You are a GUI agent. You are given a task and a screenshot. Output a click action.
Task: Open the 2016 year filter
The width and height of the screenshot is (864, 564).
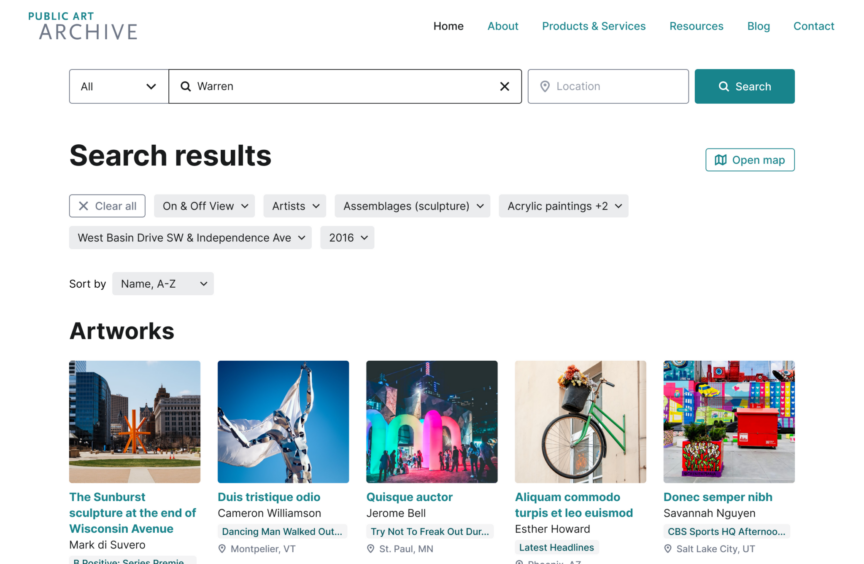(347, 238)
